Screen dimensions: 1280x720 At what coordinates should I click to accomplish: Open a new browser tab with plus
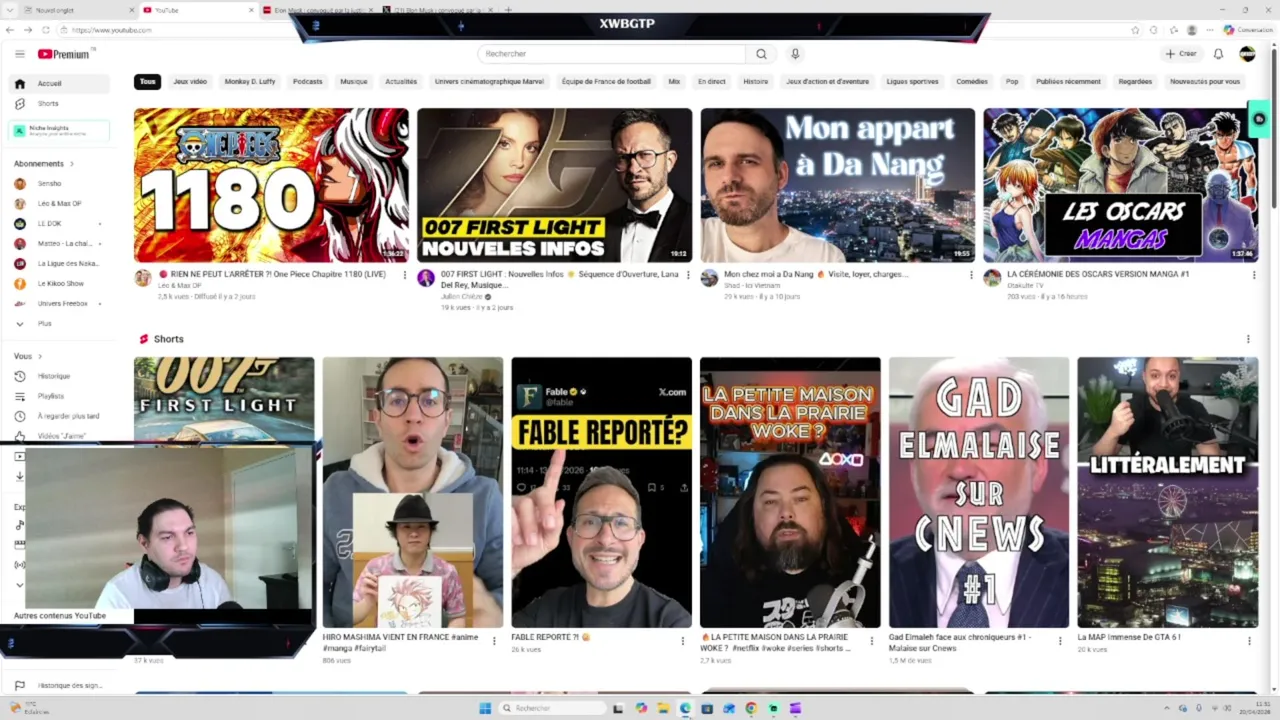pyautogui.click(x=508, y=10)
